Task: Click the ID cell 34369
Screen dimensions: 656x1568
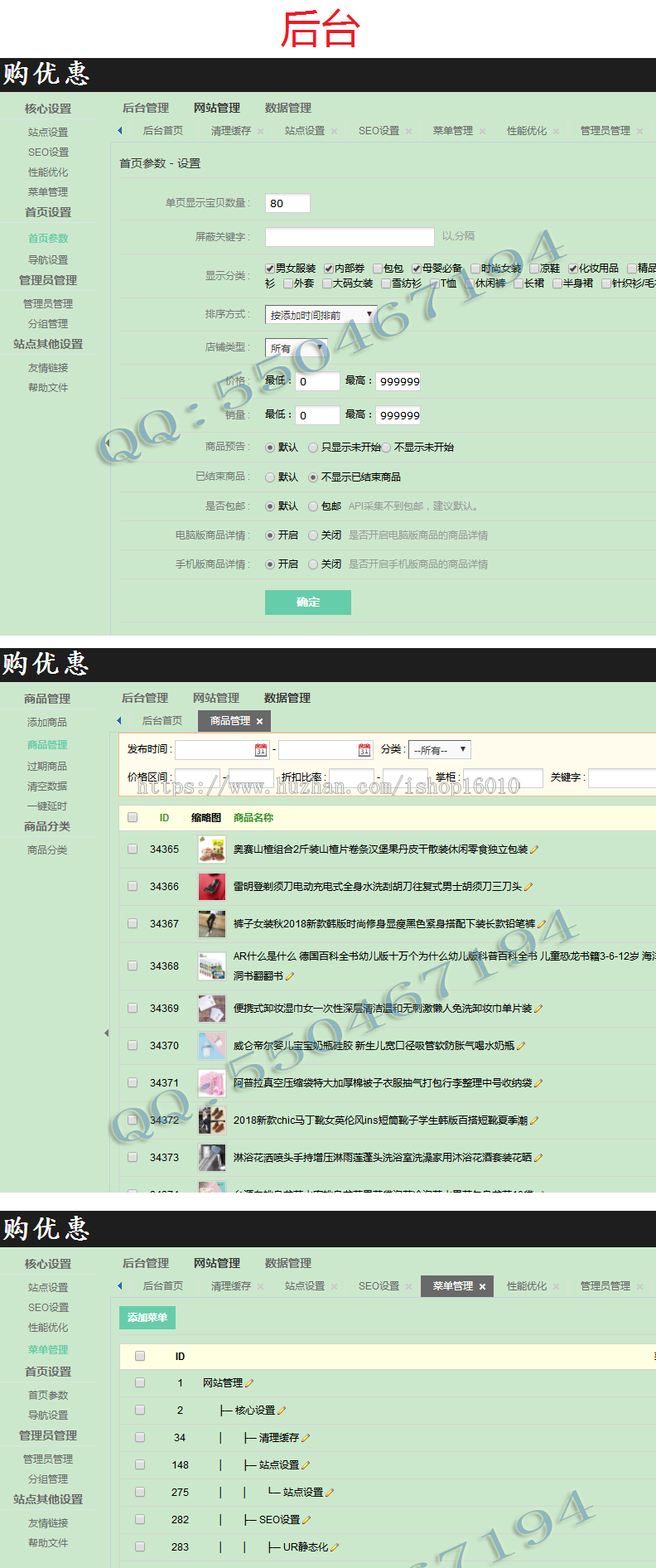Action: [x=164, y=1009]
